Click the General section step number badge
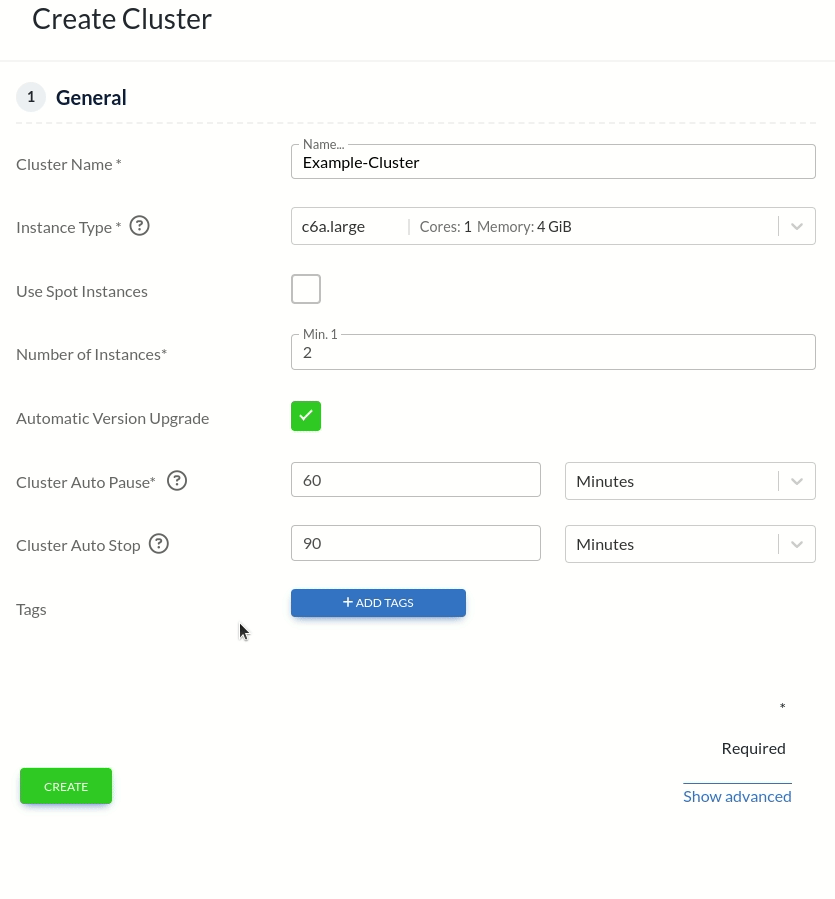This screenshot has height=899, width=835. coord(30,96)
